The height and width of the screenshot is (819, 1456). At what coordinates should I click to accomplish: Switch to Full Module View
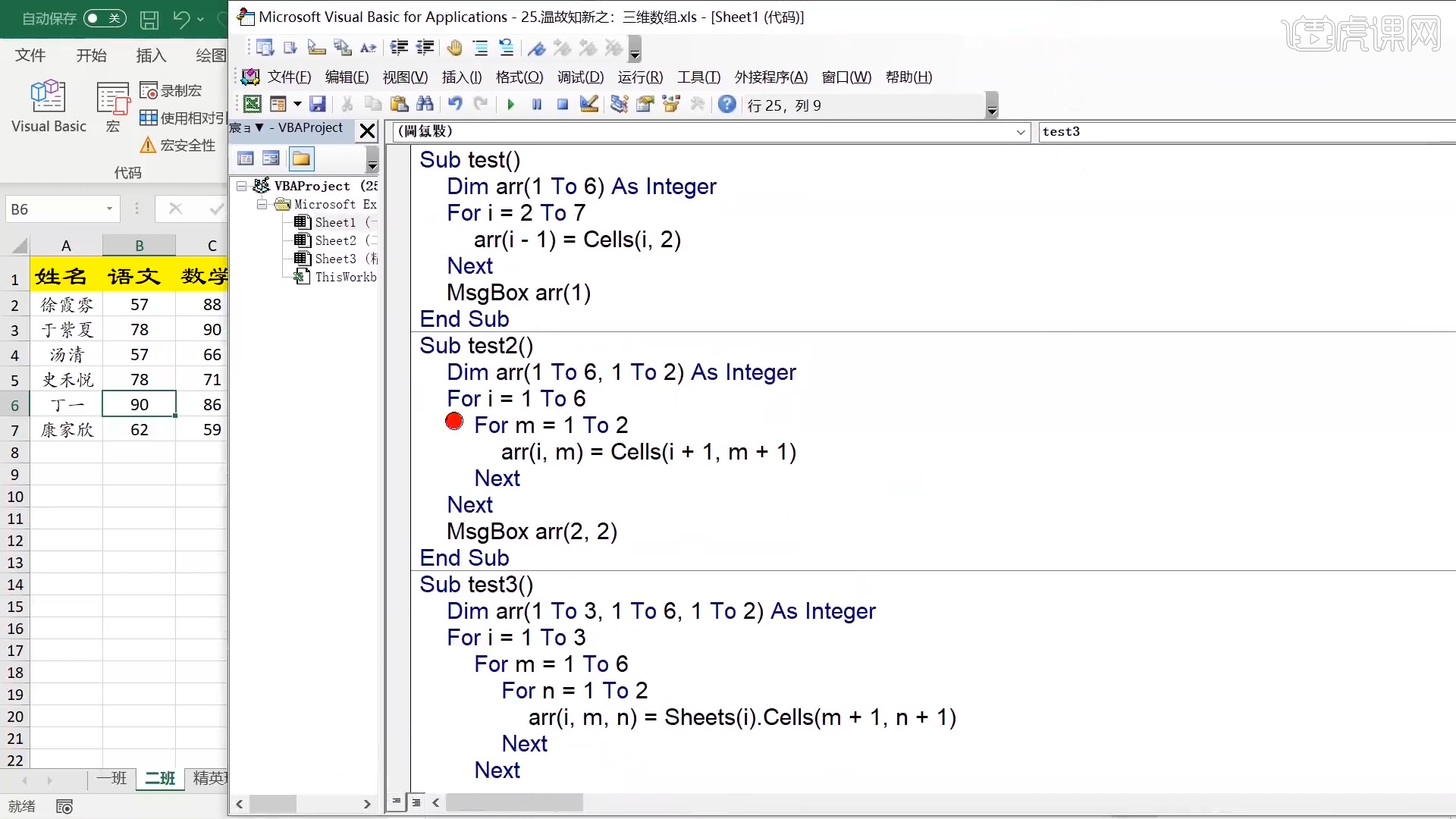[x=416, y=802]
